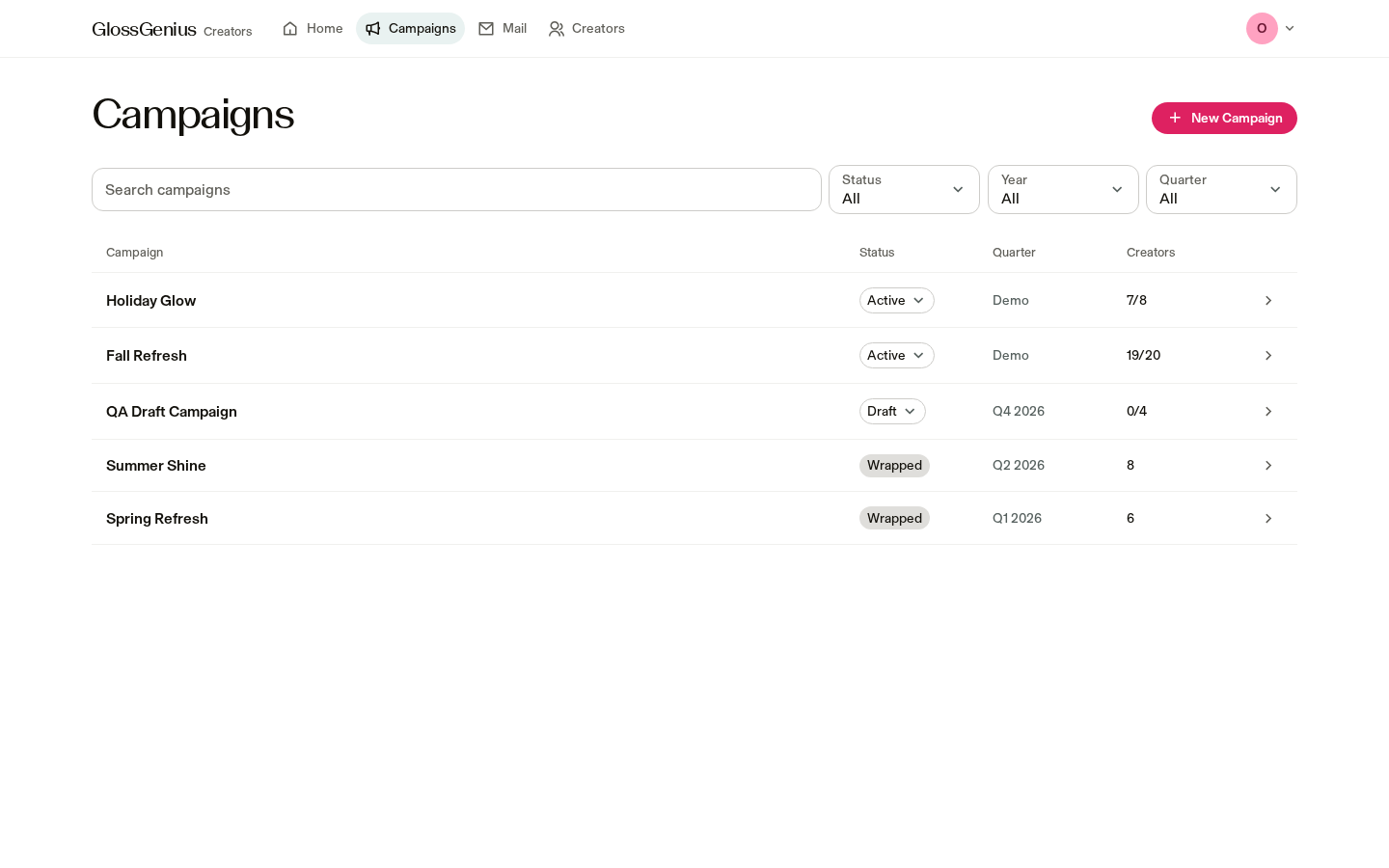Click QA Draft Campaign row chevron

click(x=1268, y=412)
